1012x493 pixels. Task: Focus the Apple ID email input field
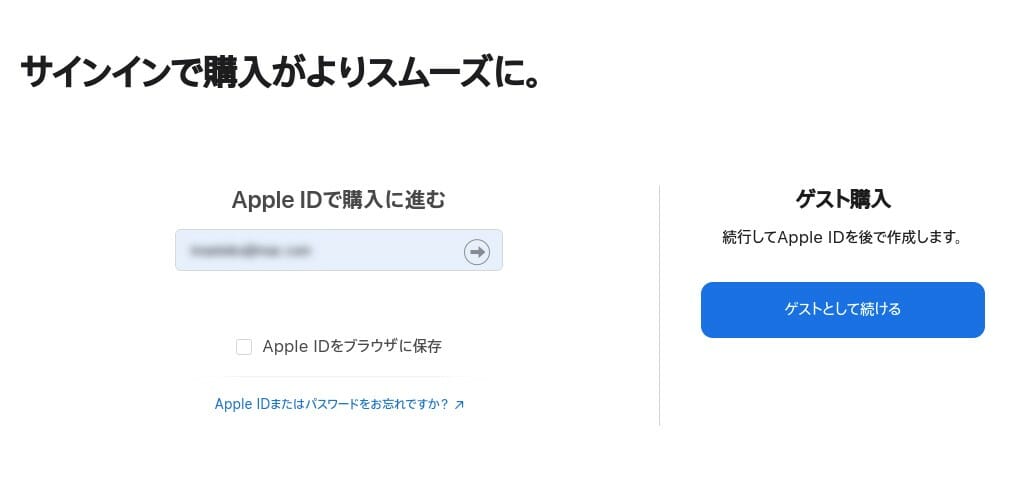click(x=339, y=250)
